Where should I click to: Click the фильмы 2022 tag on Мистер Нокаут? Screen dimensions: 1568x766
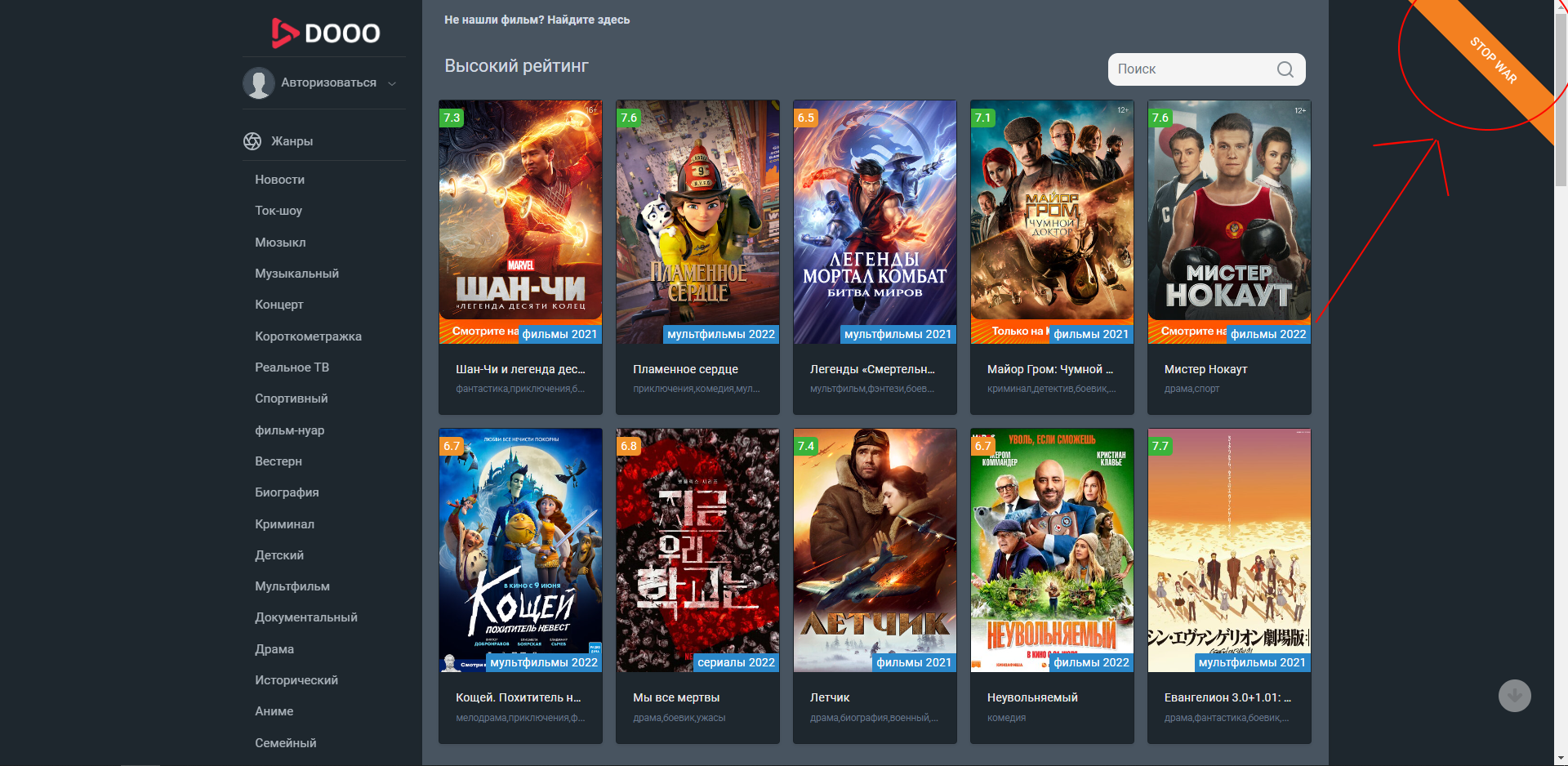pyautogui.click(x=1268, y=334)
